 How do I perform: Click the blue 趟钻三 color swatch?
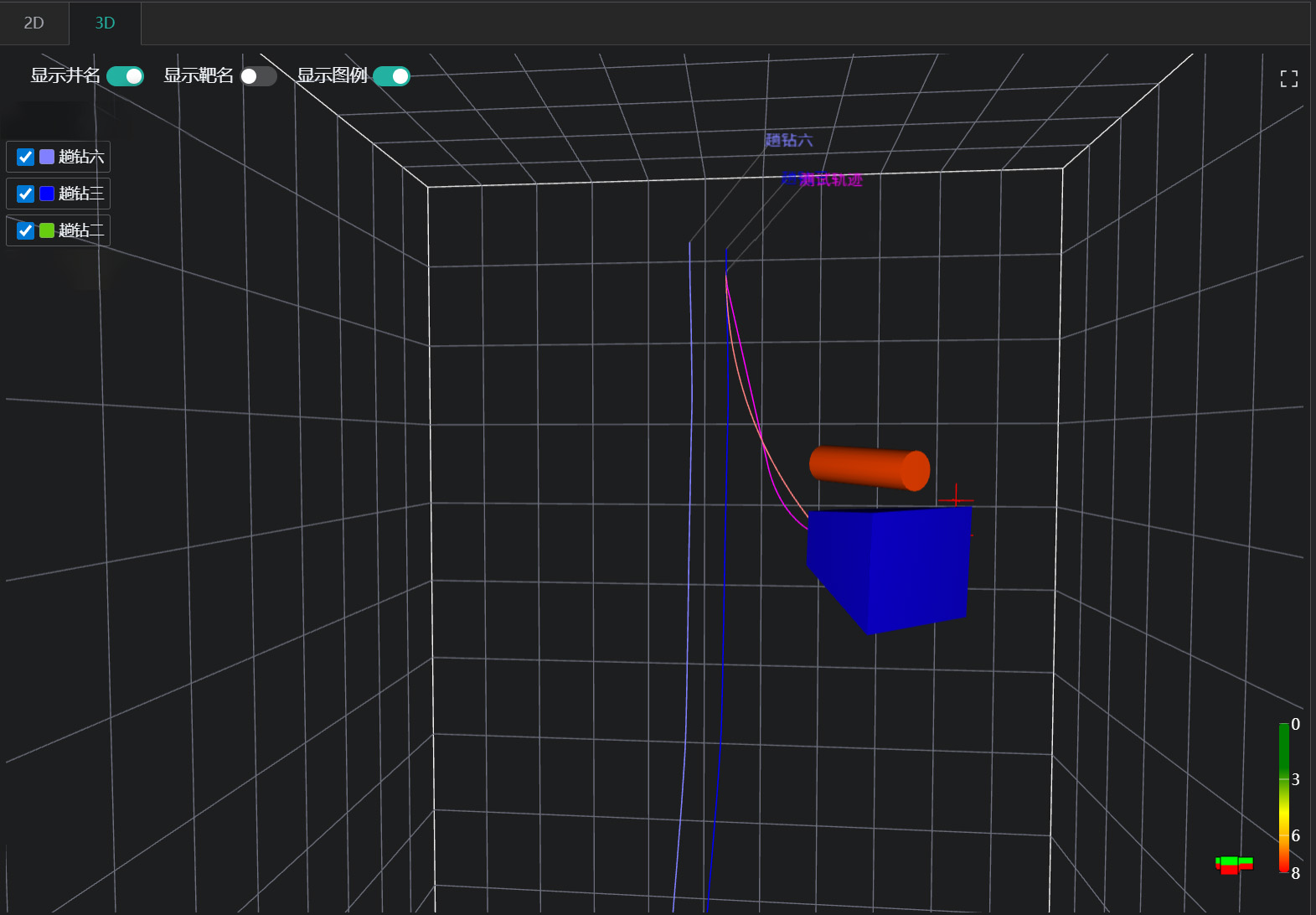47,194
